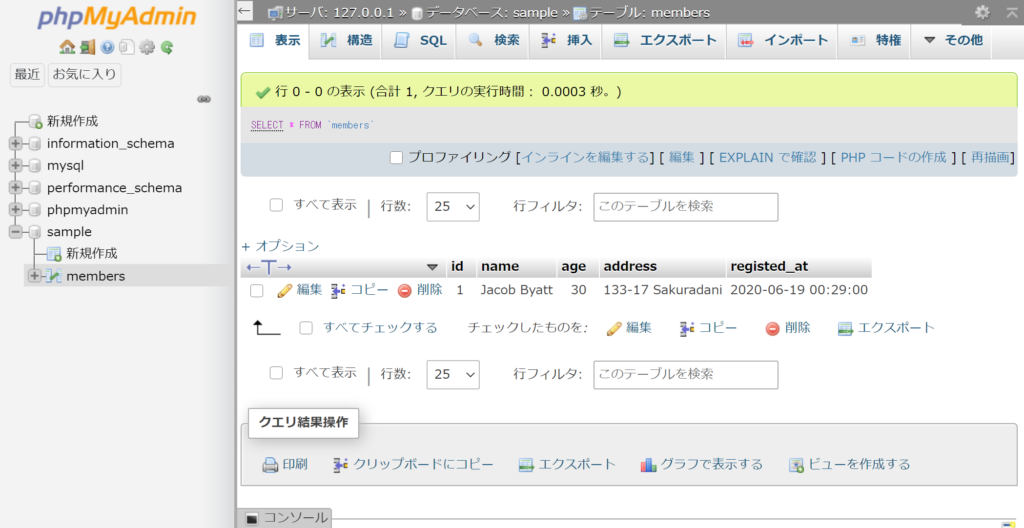Image resolution: width=1024 pixels, height=528 pixels.
Task: Click the red delete icon in Jacob Byatt row
Action: tap(405, 290)
